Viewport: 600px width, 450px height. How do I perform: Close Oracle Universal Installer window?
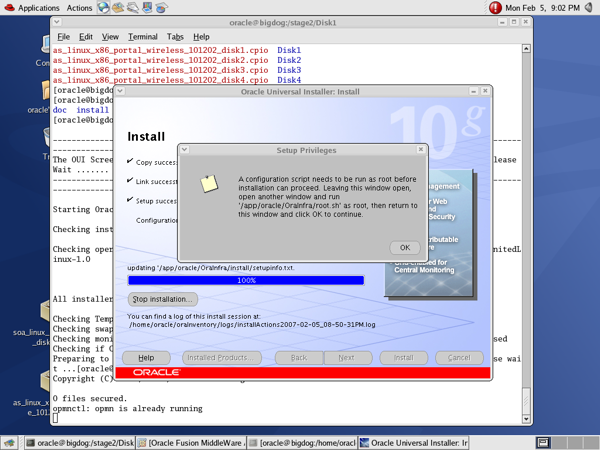[485, 91]
